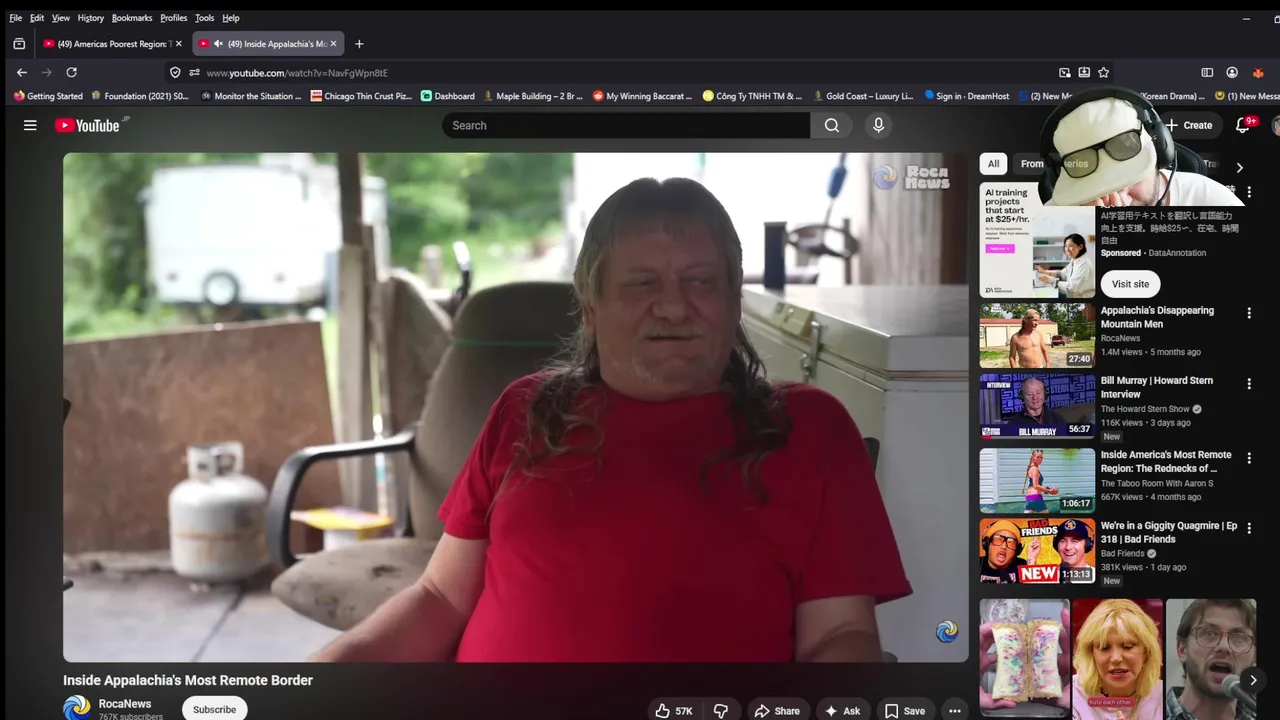This screenshot has height=720, width=1280.
Task: Open the Bad Friends Giggity Quagmire thumbnail
Action: point(1037,550)
